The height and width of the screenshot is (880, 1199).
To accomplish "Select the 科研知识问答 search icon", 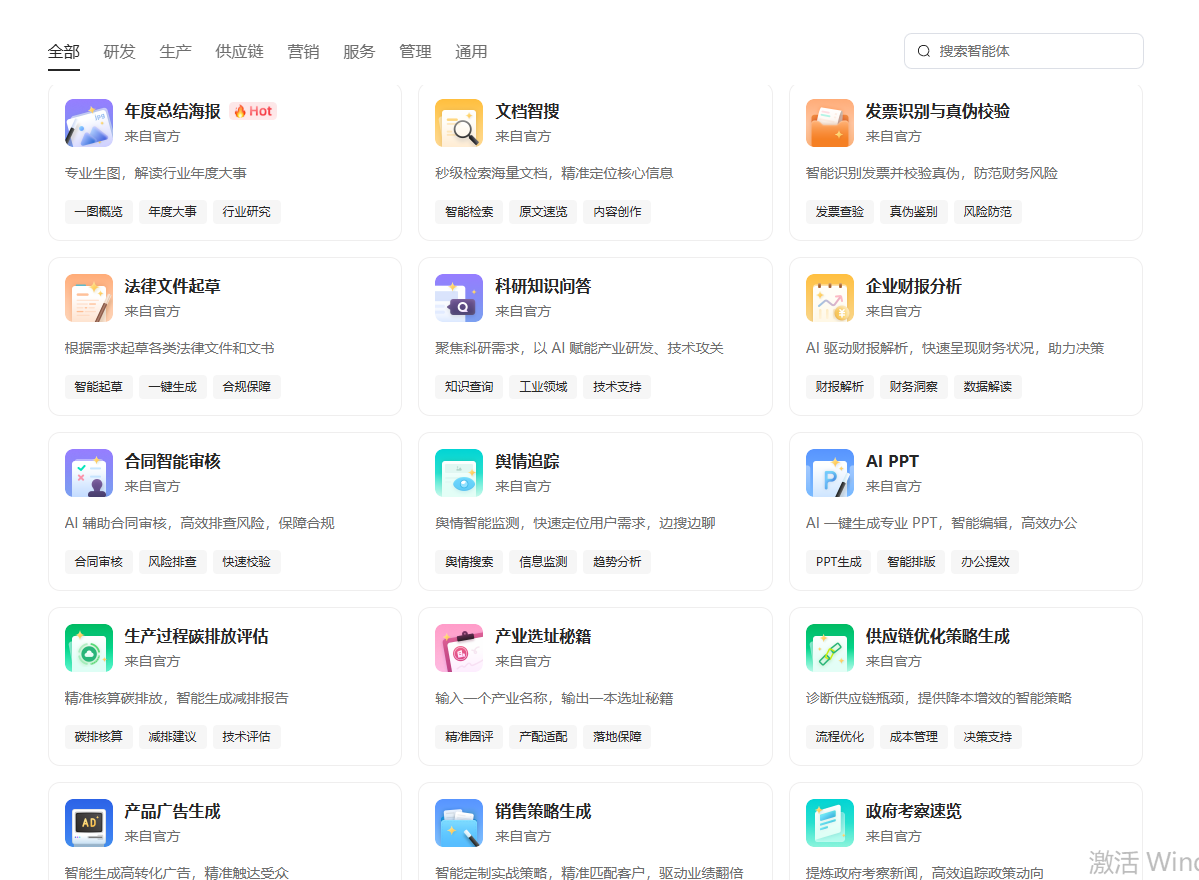I will click(458, 297).
